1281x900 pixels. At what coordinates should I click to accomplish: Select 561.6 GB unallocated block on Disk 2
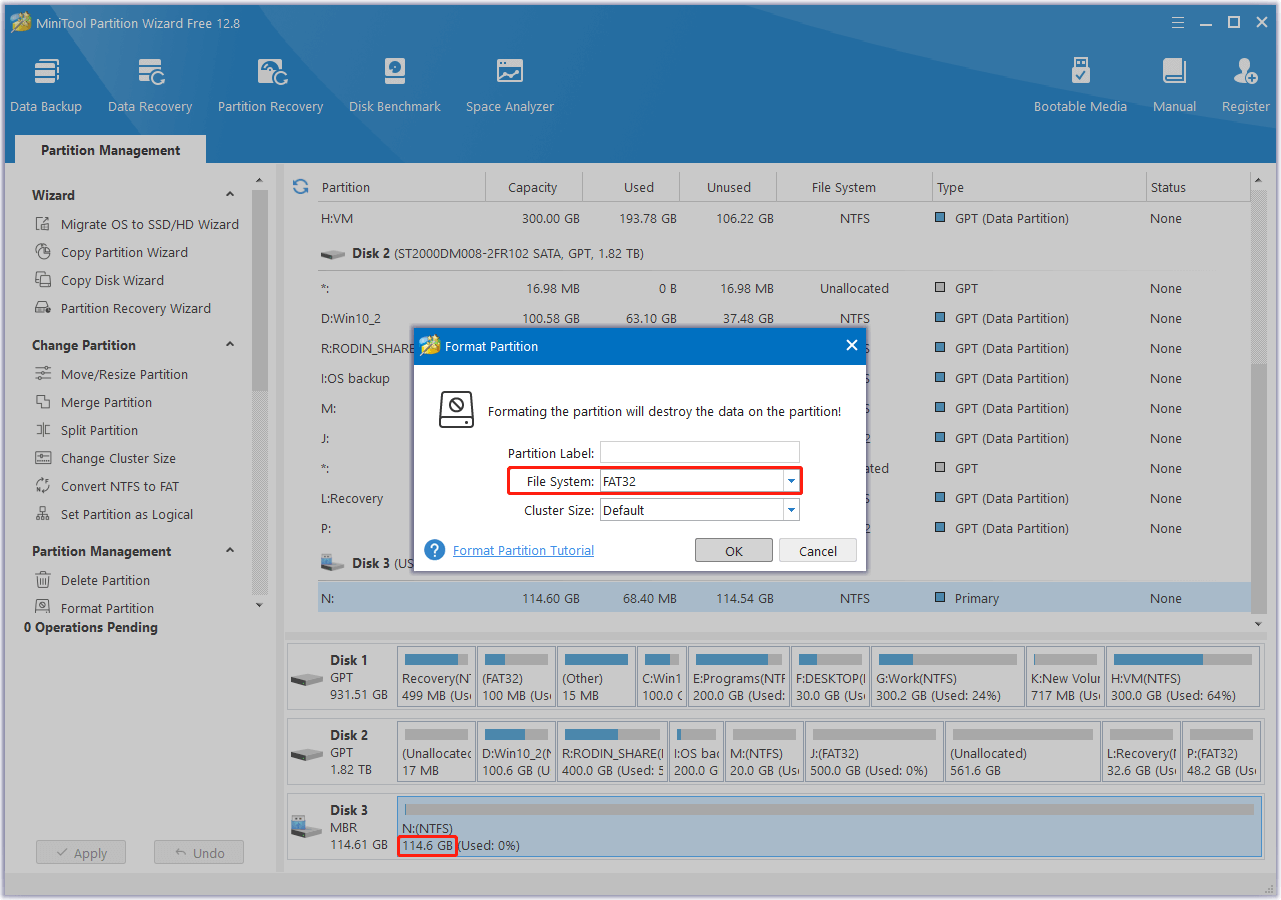coord(1022,752)
